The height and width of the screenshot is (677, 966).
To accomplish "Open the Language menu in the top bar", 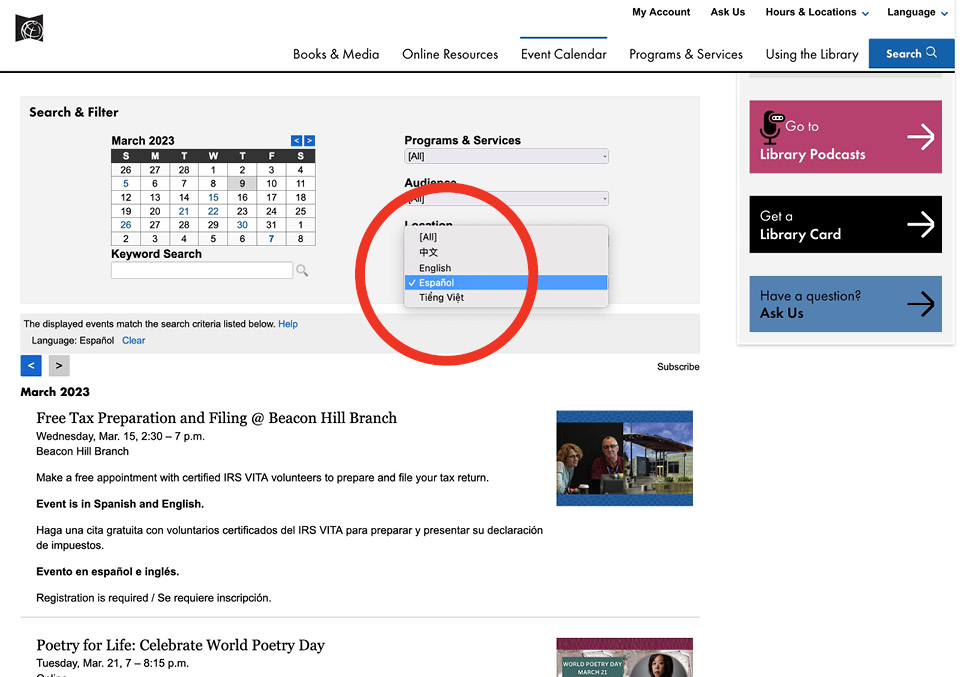I will click(x=916, y=12).
